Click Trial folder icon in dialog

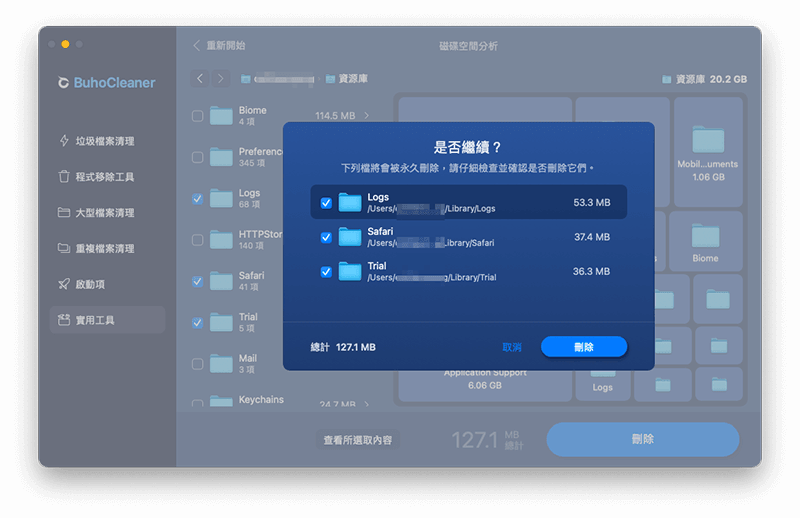[350, 271]
